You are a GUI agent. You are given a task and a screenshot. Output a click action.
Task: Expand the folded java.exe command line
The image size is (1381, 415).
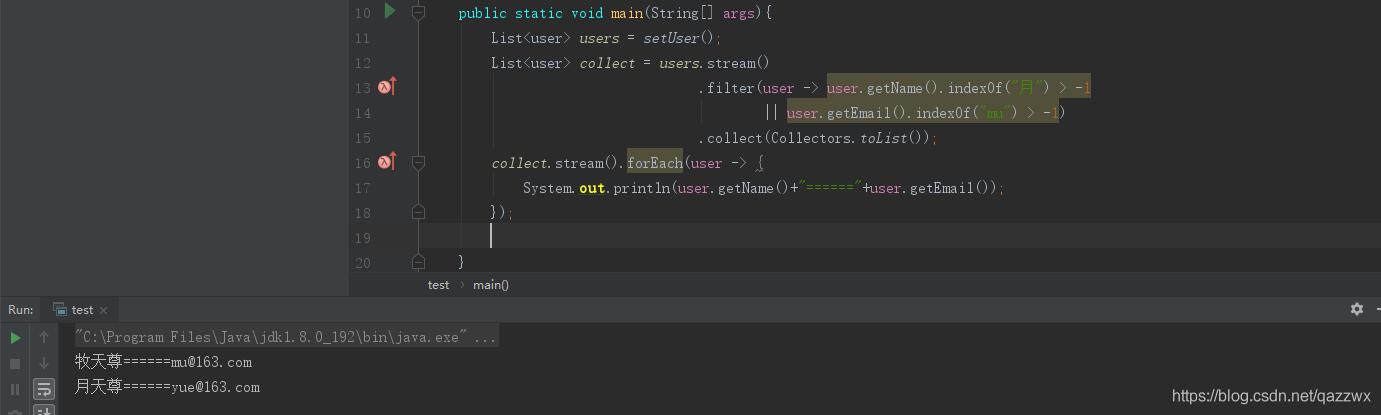pyautogui.click(x=484, y=338)
